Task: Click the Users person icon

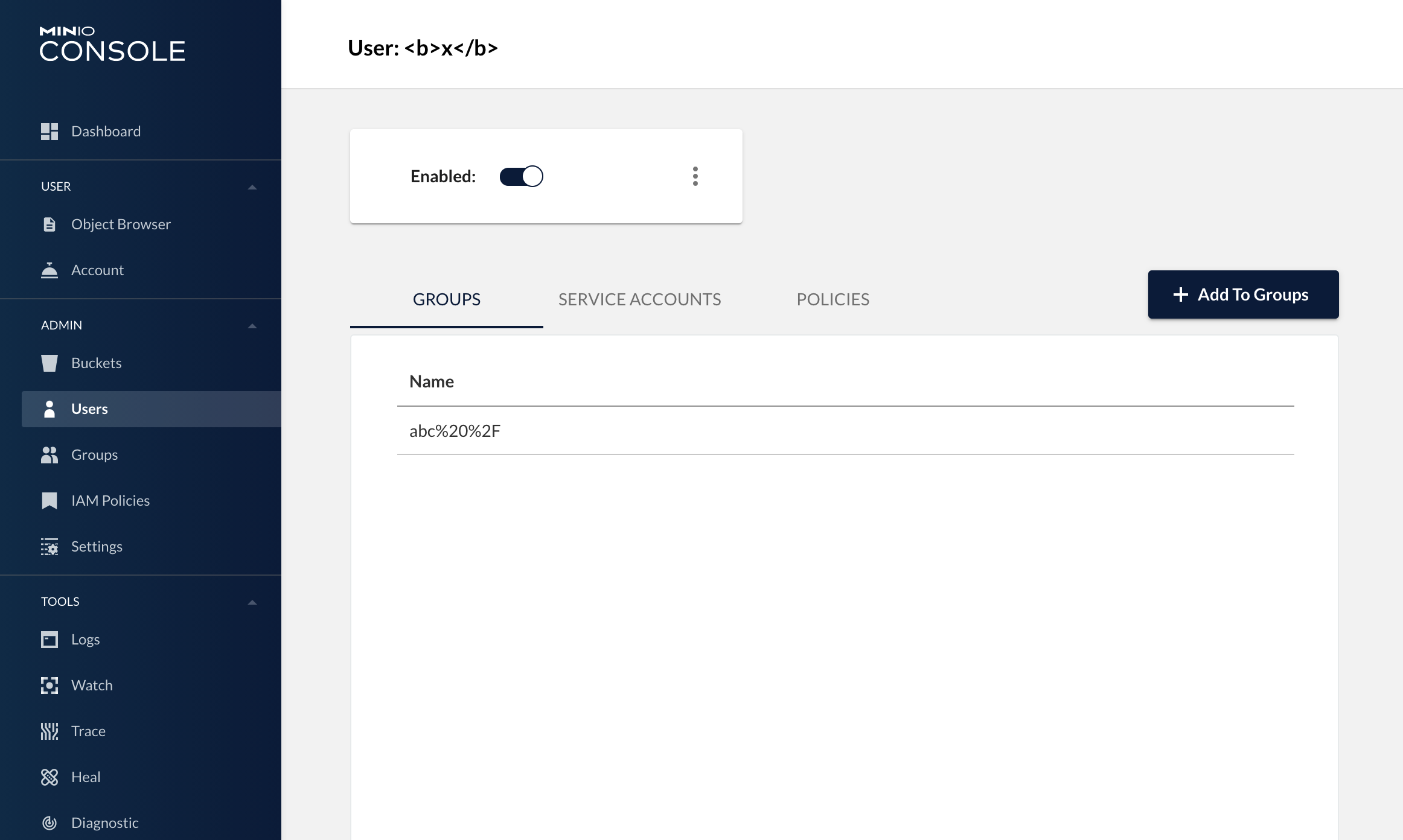Action: [x=50, y=409]
